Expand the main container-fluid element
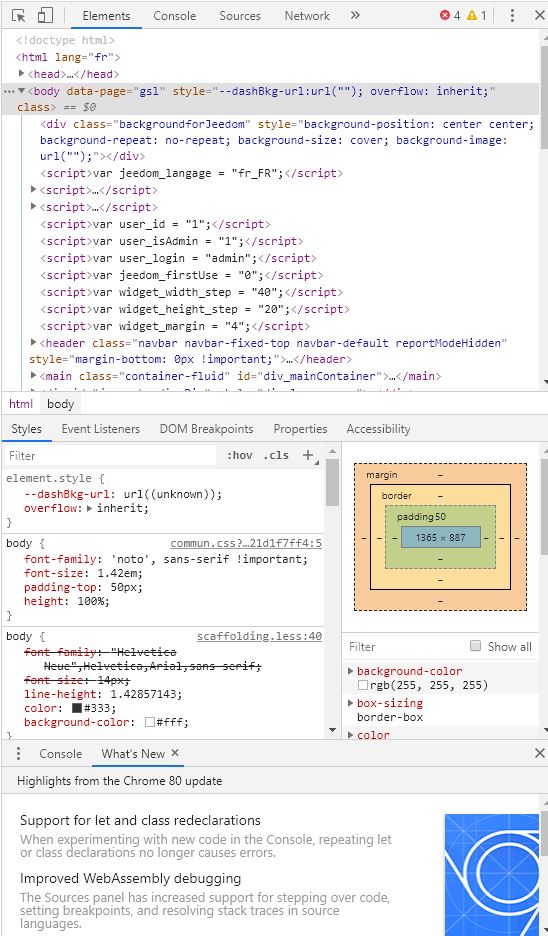548x936 pixels. (33, 376)
